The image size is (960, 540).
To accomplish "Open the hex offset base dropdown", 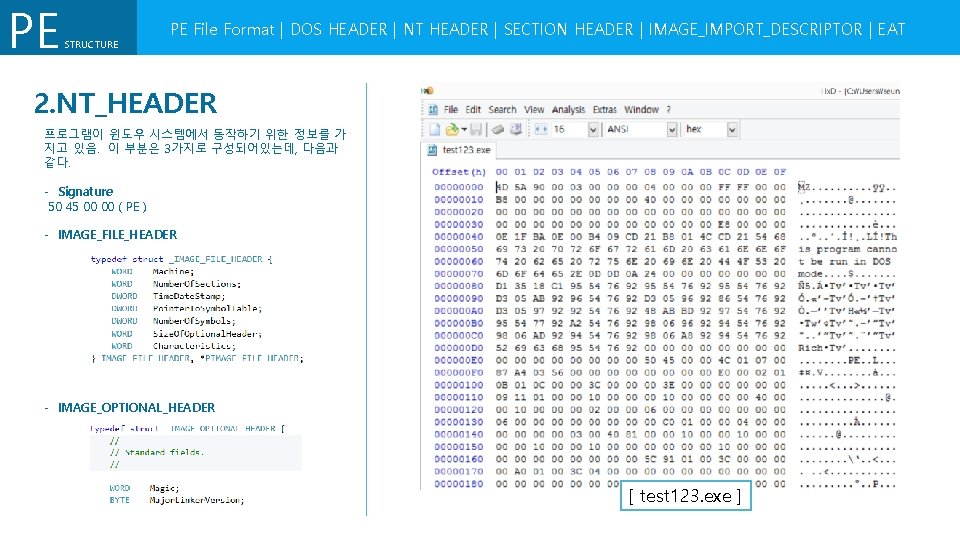I will pyautogui.click(x=732, y=130).
